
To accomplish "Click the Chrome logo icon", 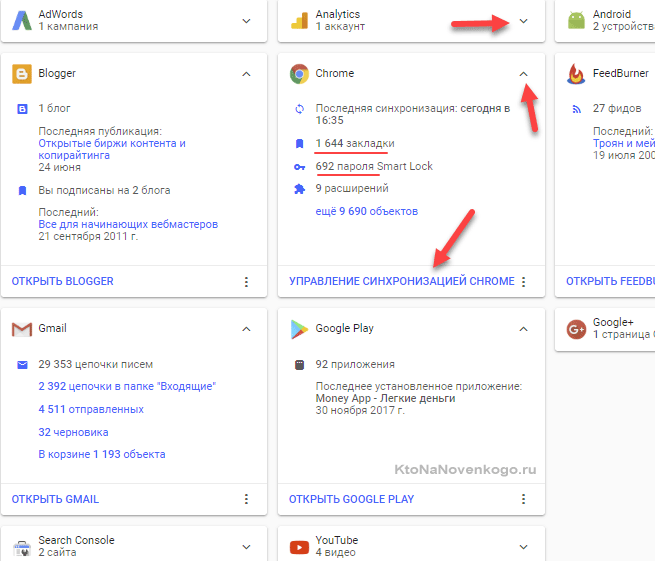I will pos(299,74).
